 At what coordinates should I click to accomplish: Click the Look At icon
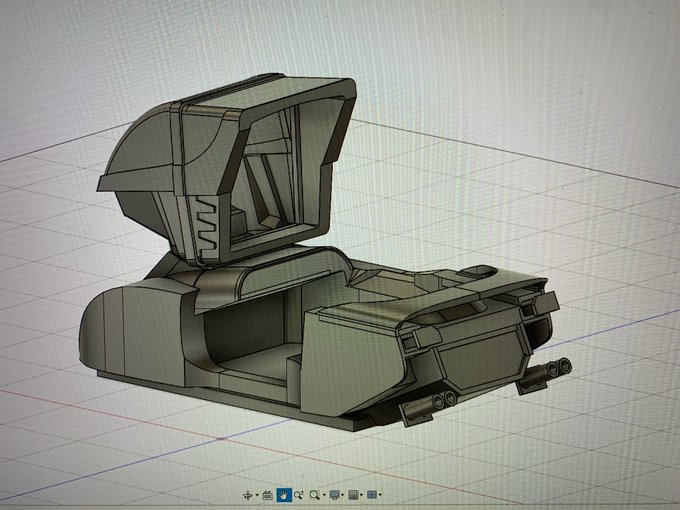pyautogui.click(x=268, y=495)
